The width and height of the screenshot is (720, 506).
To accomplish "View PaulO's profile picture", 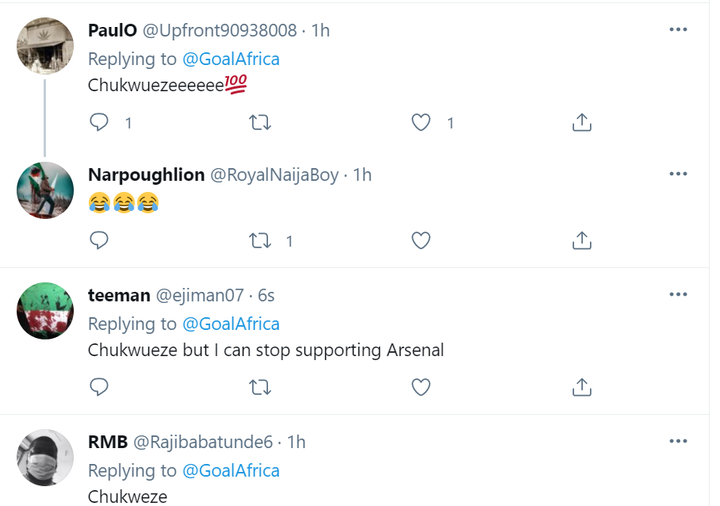I will pos(46,46).
